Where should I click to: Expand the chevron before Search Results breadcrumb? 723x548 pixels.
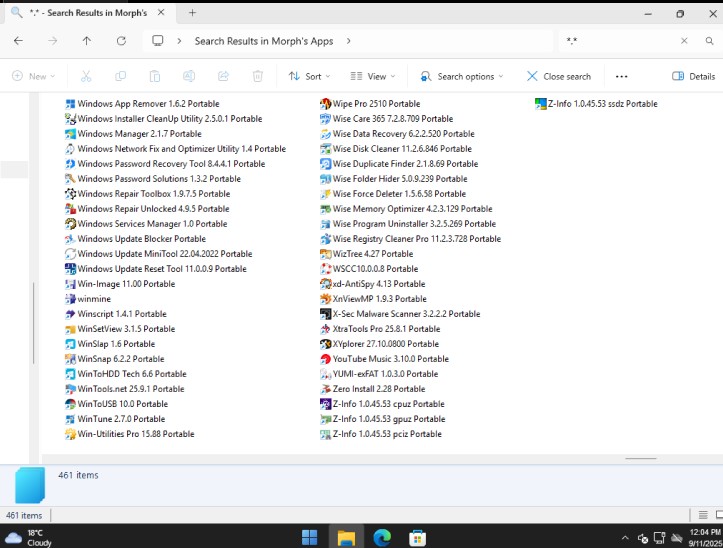click(179, 41)
